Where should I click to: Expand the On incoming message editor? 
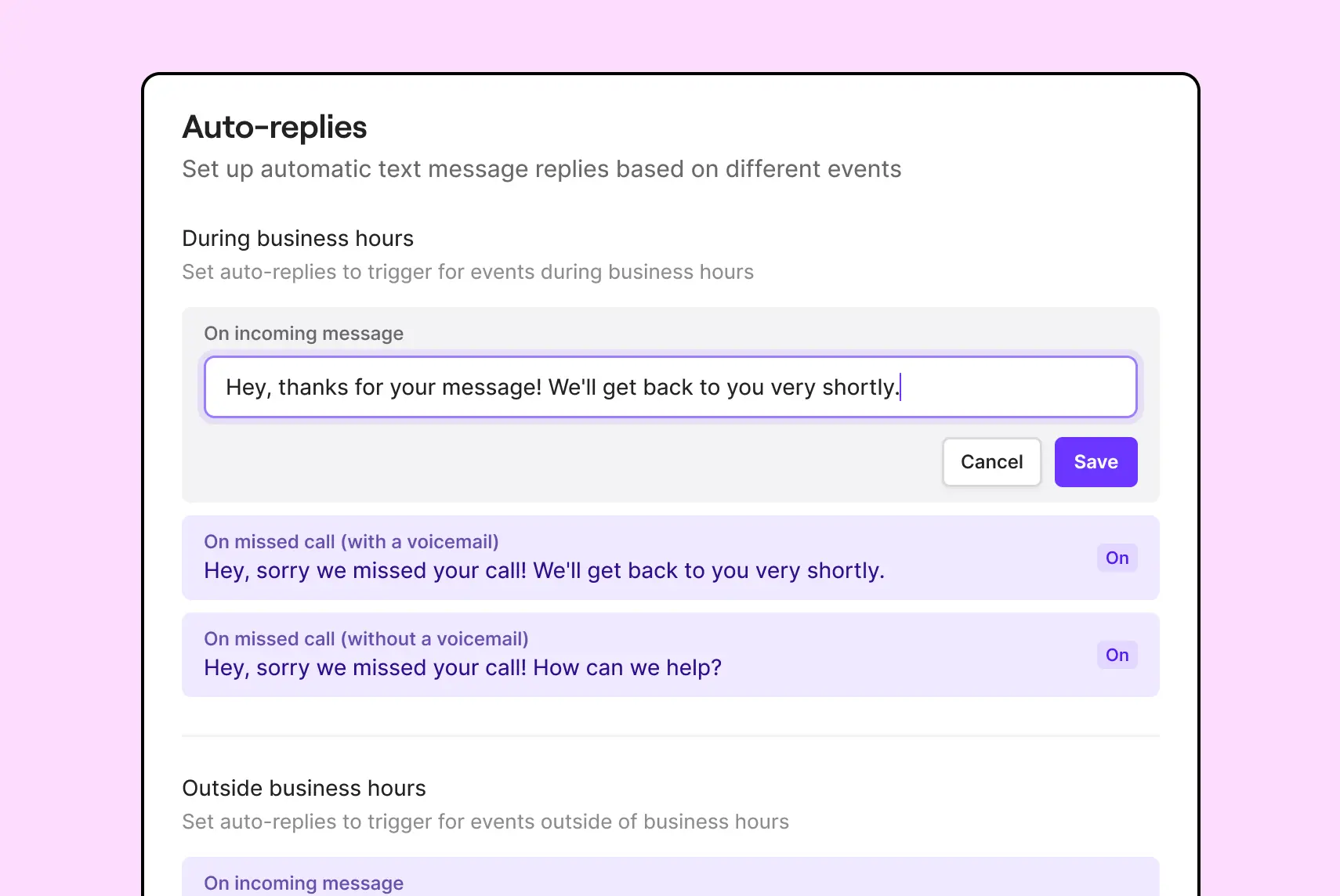pos(303,333)
